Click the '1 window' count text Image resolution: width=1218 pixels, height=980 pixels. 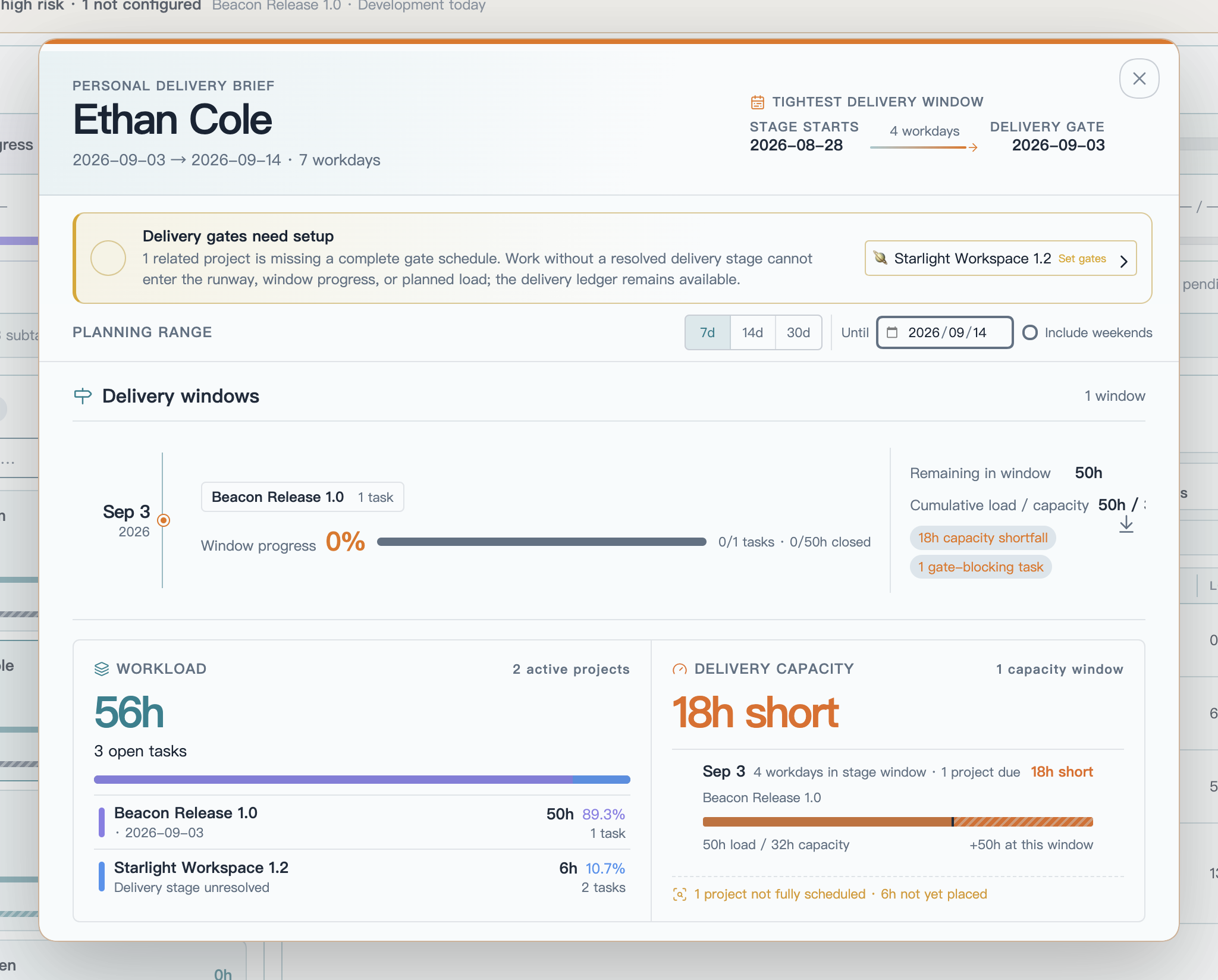(x=1115, y=396)
